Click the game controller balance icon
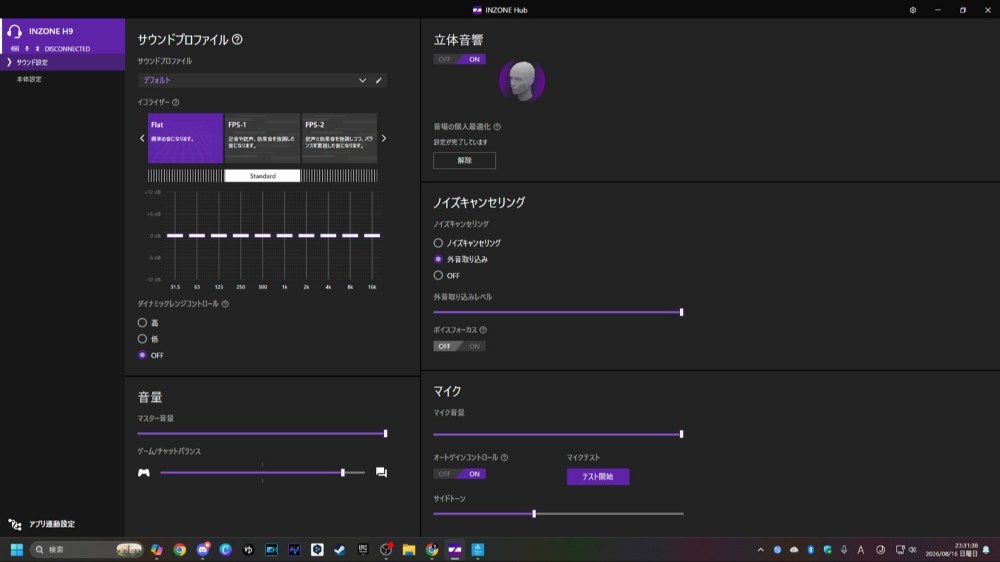The image size is (1000, 562). tap(144, 473)
